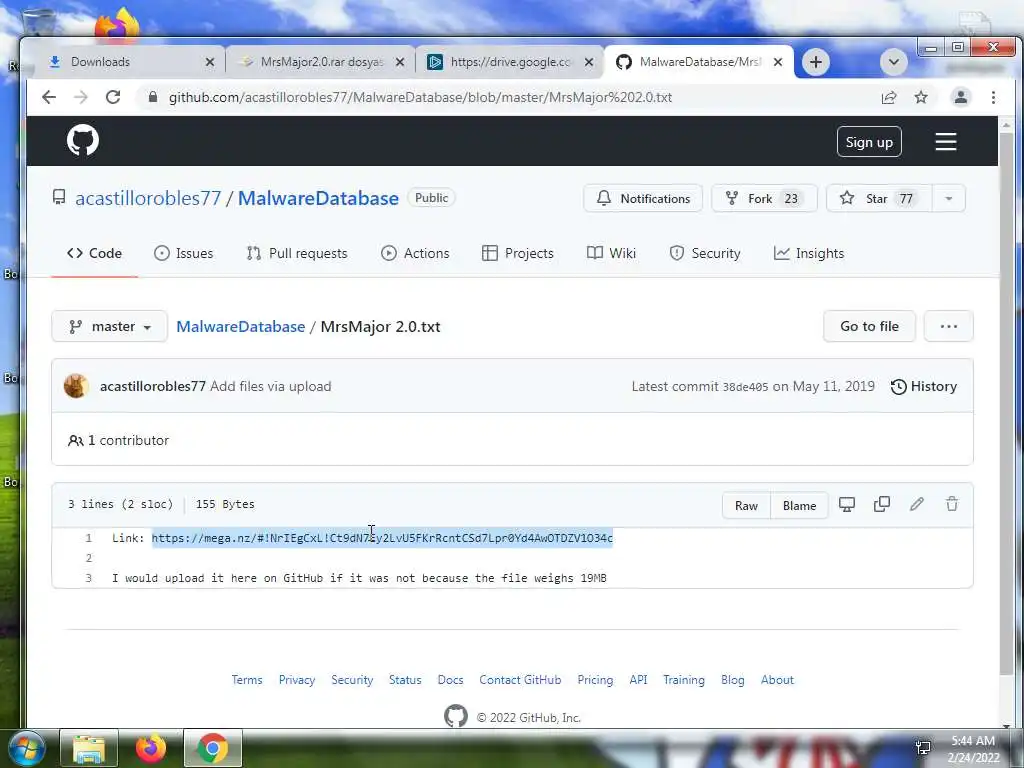Click the footer Contact GitHub link

[520, 680]
